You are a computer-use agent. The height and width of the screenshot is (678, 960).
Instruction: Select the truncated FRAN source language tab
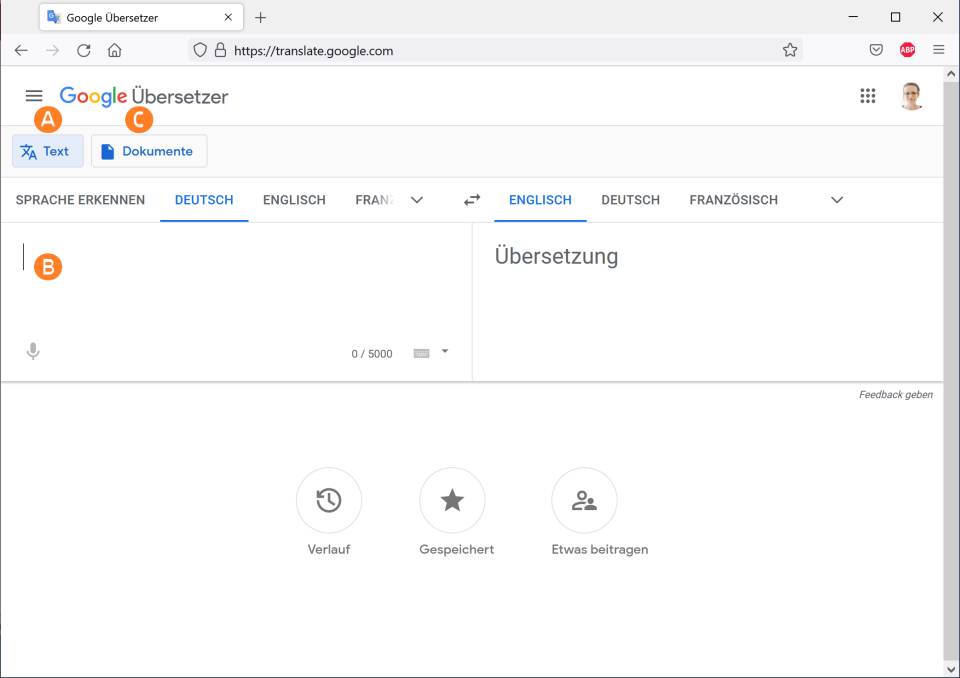tap(374, 200)
